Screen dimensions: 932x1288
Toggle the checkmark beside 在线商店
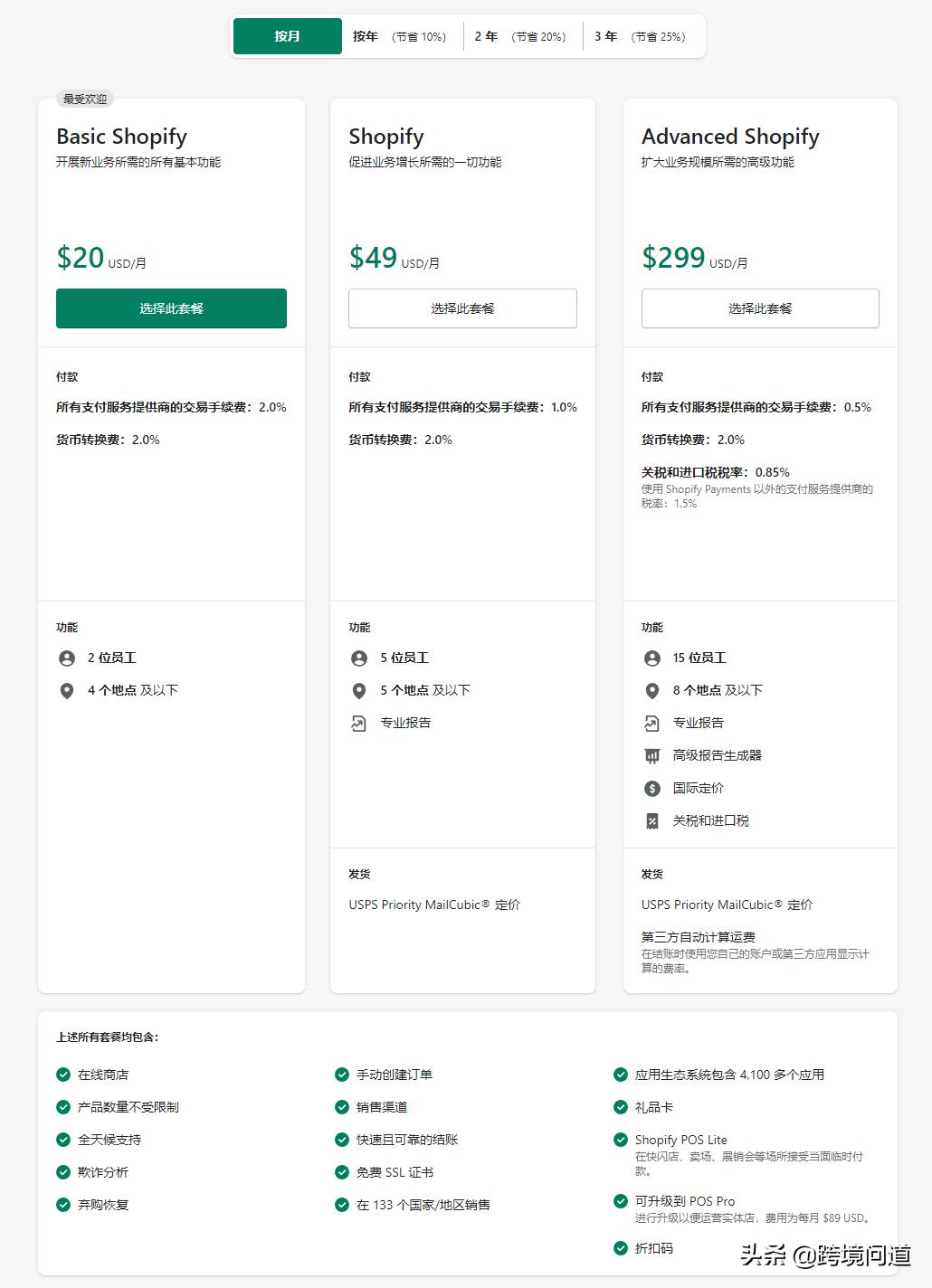tap(62, 1075)
